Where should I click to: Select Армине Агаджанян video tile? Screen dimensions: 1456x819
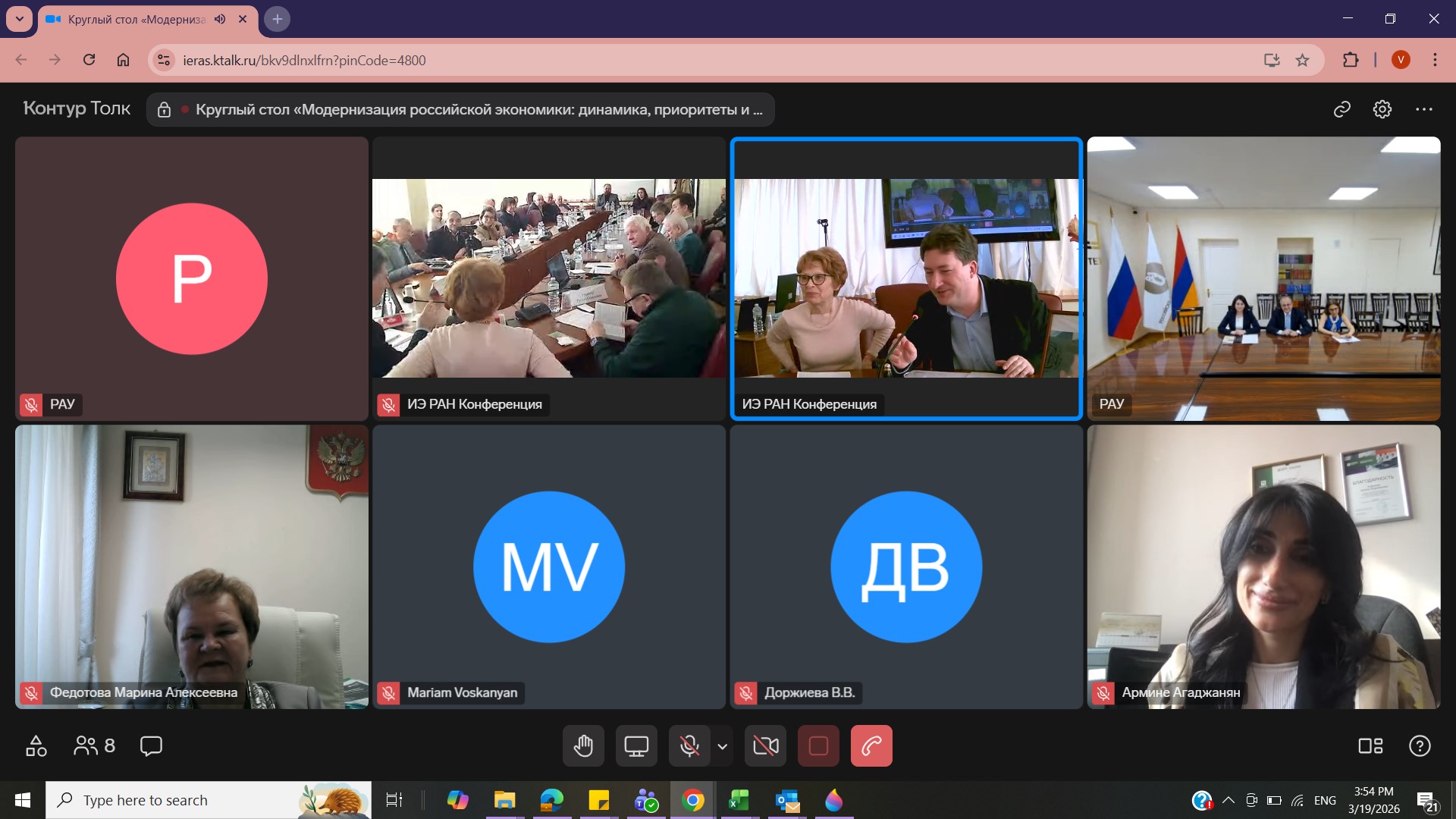point(1263,566)
